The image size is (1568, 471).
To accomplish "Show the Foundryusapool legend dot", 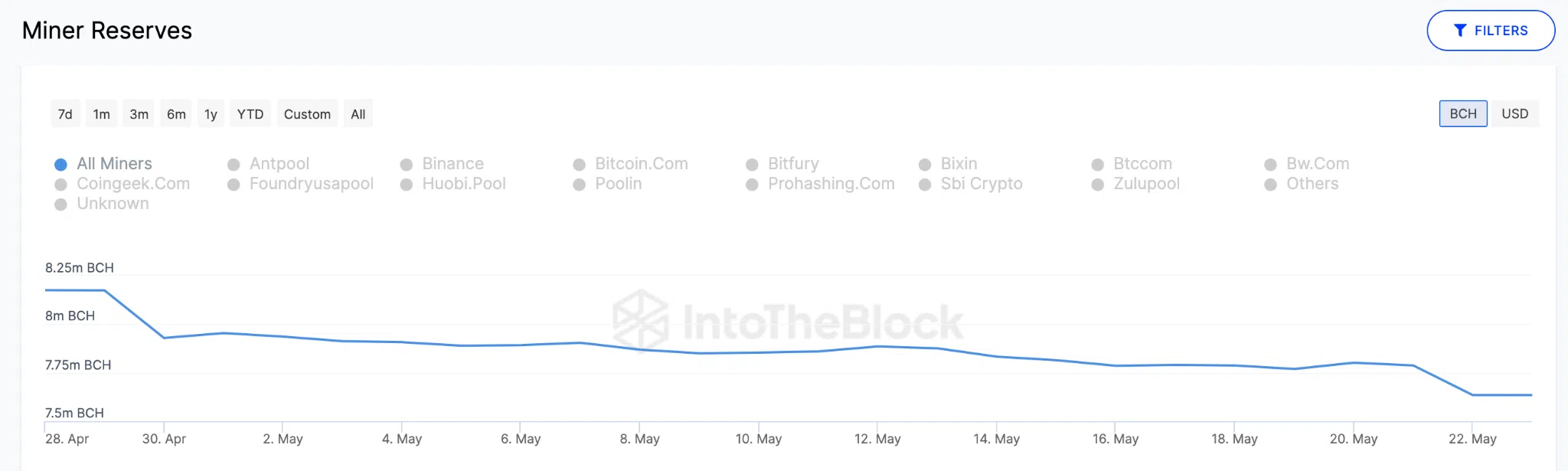I will (x=234, y=185).
